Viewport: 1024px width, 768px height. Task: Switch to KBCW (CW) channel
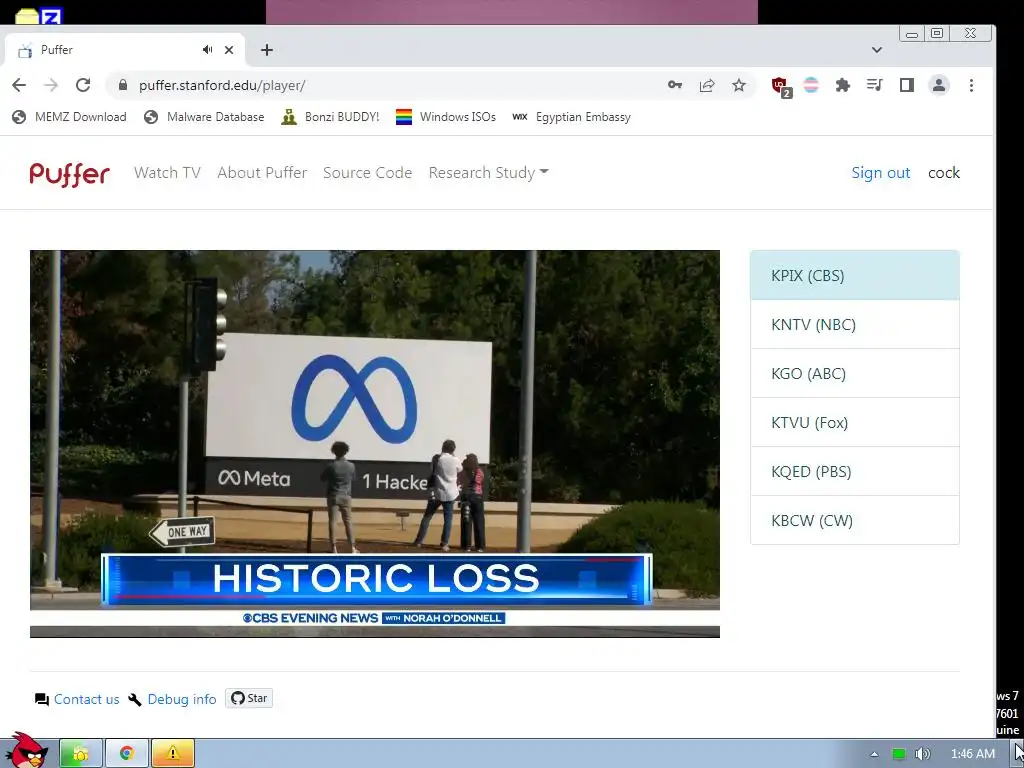point(855,520)
